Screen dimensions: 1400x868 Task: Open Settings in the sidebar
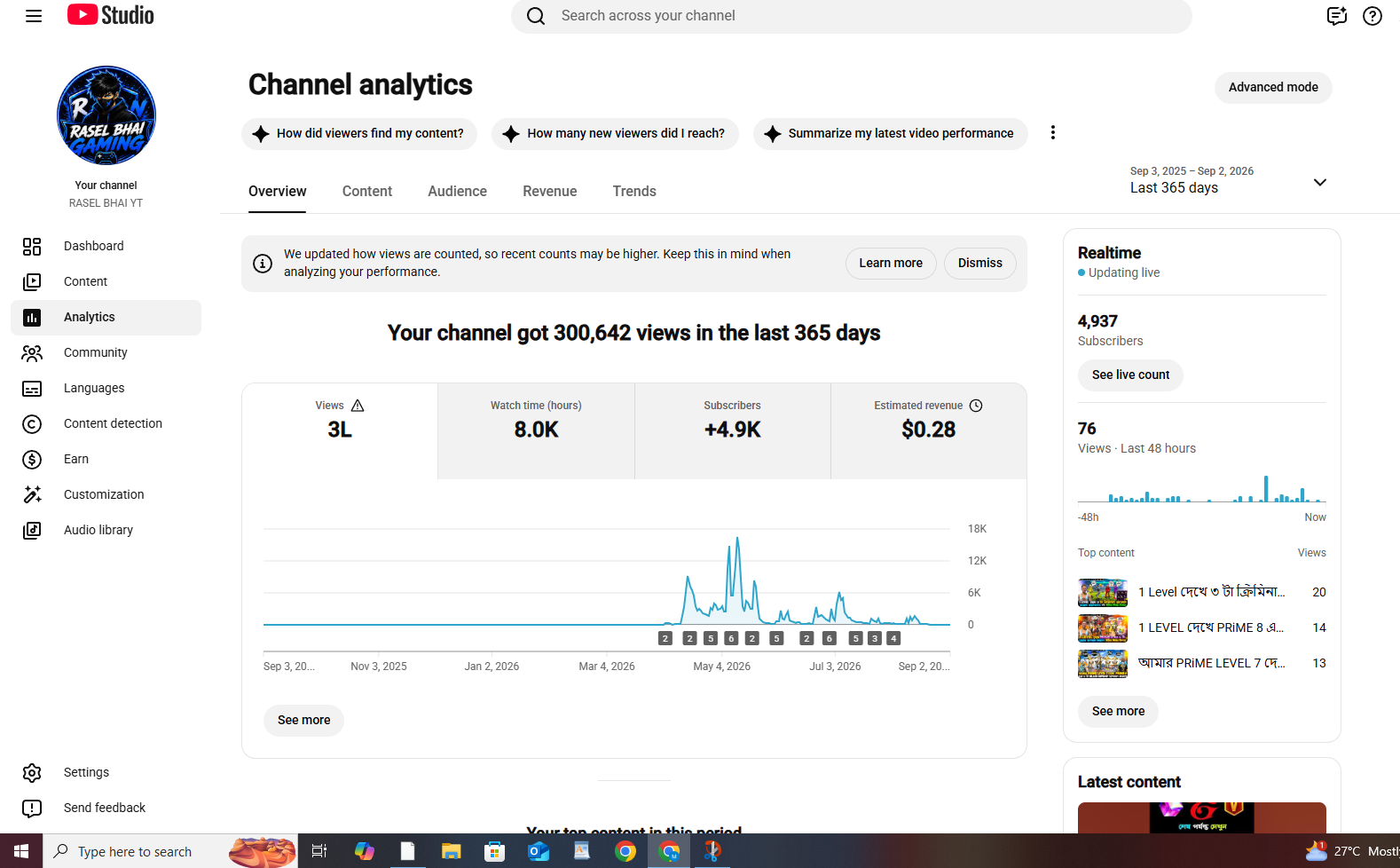coord(106,772)
